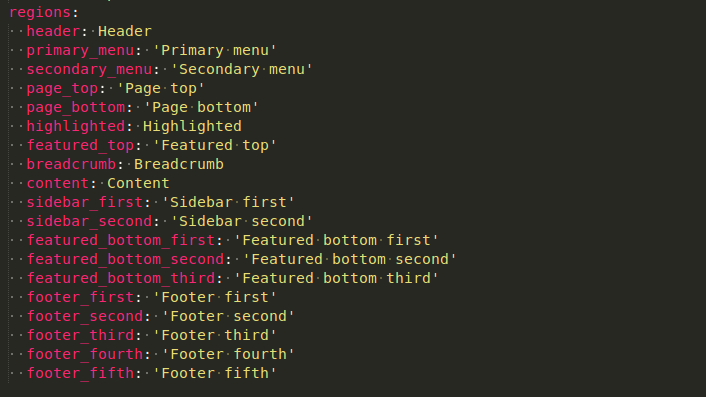Image resolution: width=706 pixels, height=397 pixels.
Task: Click the 'Sidebar first' string
Action: [x=228, y=202]
